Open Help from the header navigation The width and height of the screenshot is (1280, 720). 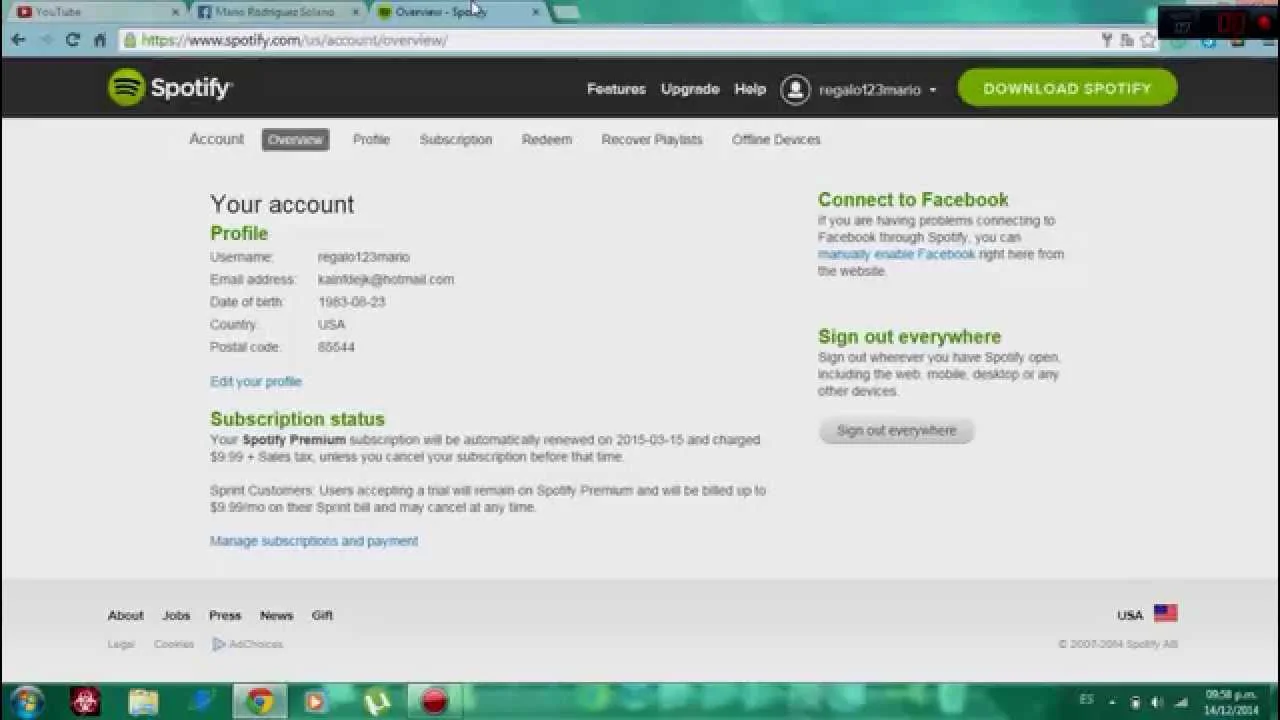pyautogui.click(x=750, y=89)
